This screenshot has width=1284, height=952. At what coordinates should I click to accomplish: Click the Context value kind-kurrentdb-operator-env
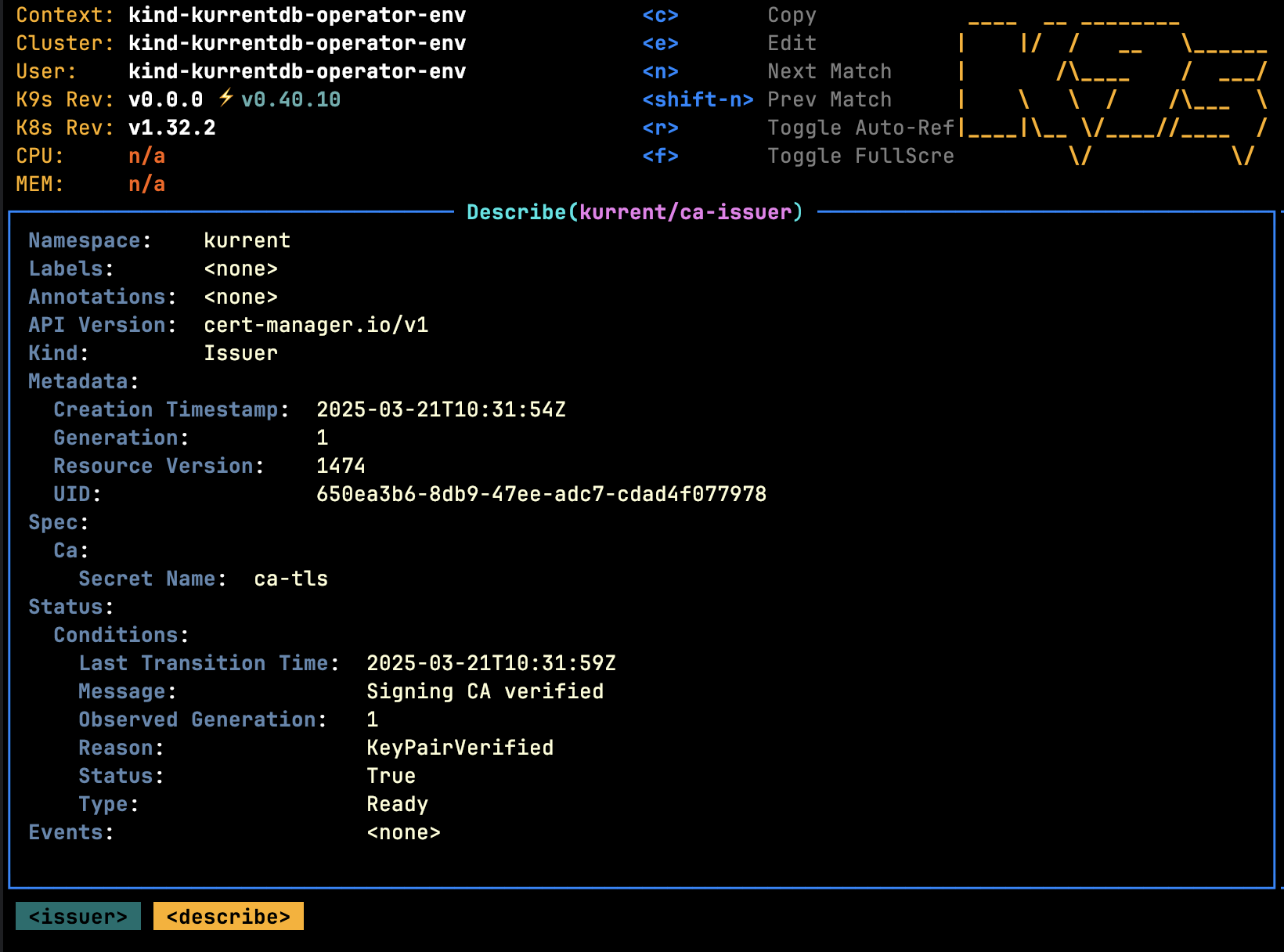click(x=297, y=15)
